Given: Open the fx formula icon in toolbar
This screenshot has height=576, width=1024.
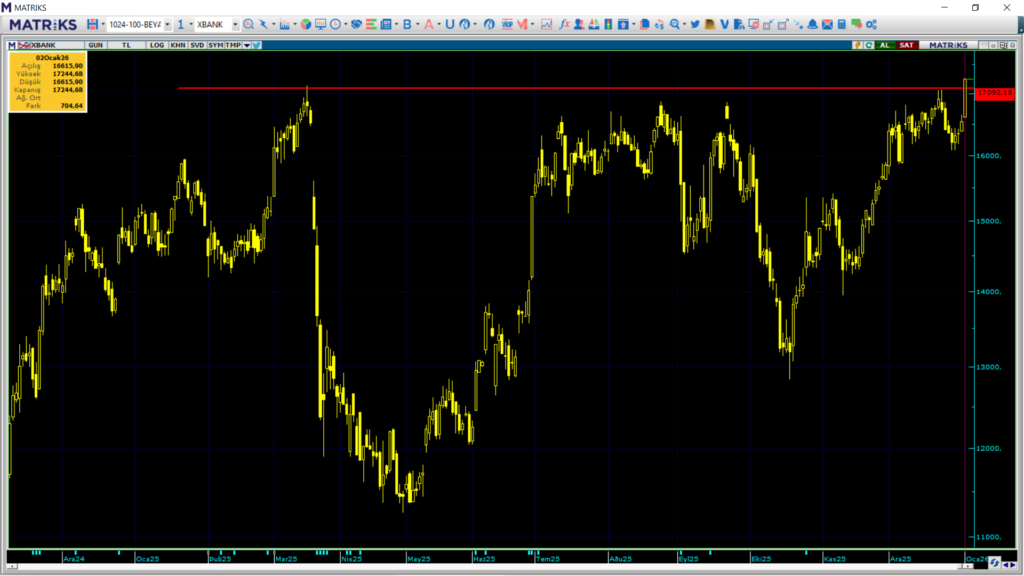Looking at the screenshot, I should [x=565, y=23].
